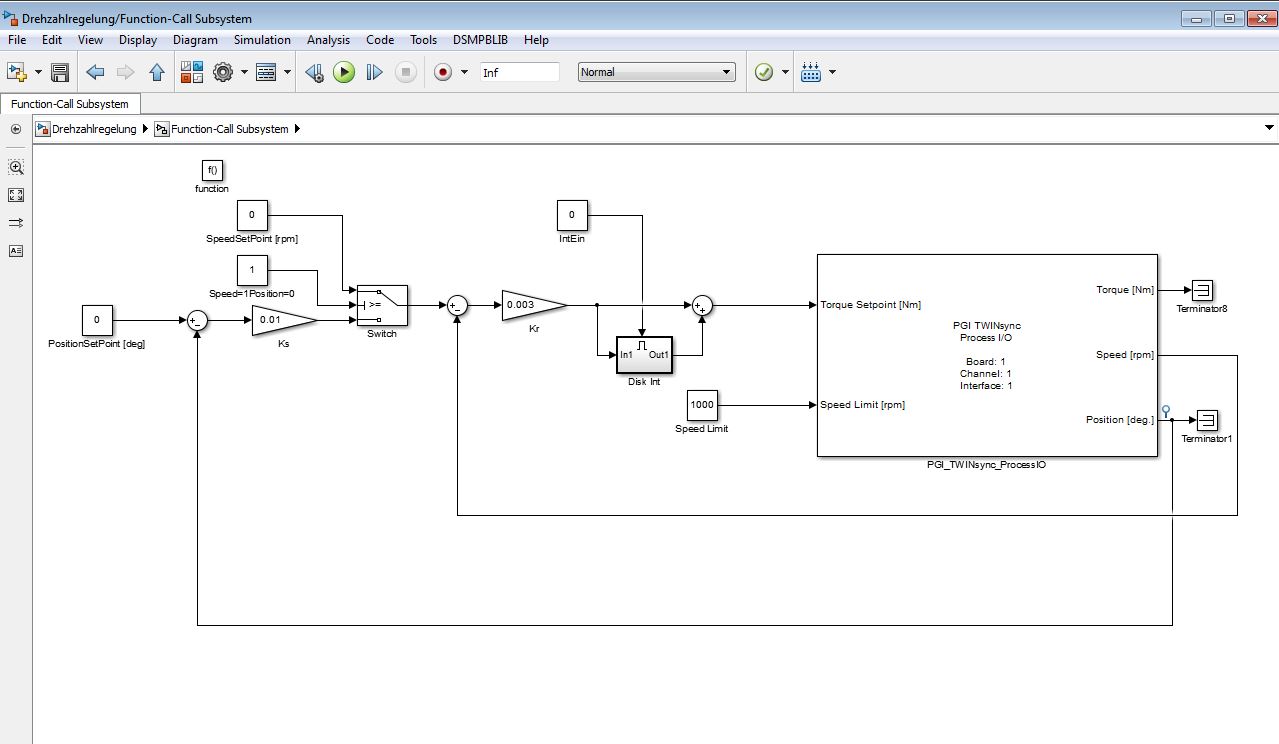1279x744 pixels.
Task: Click the Switch block in the diagram
Action: point(382,304)
